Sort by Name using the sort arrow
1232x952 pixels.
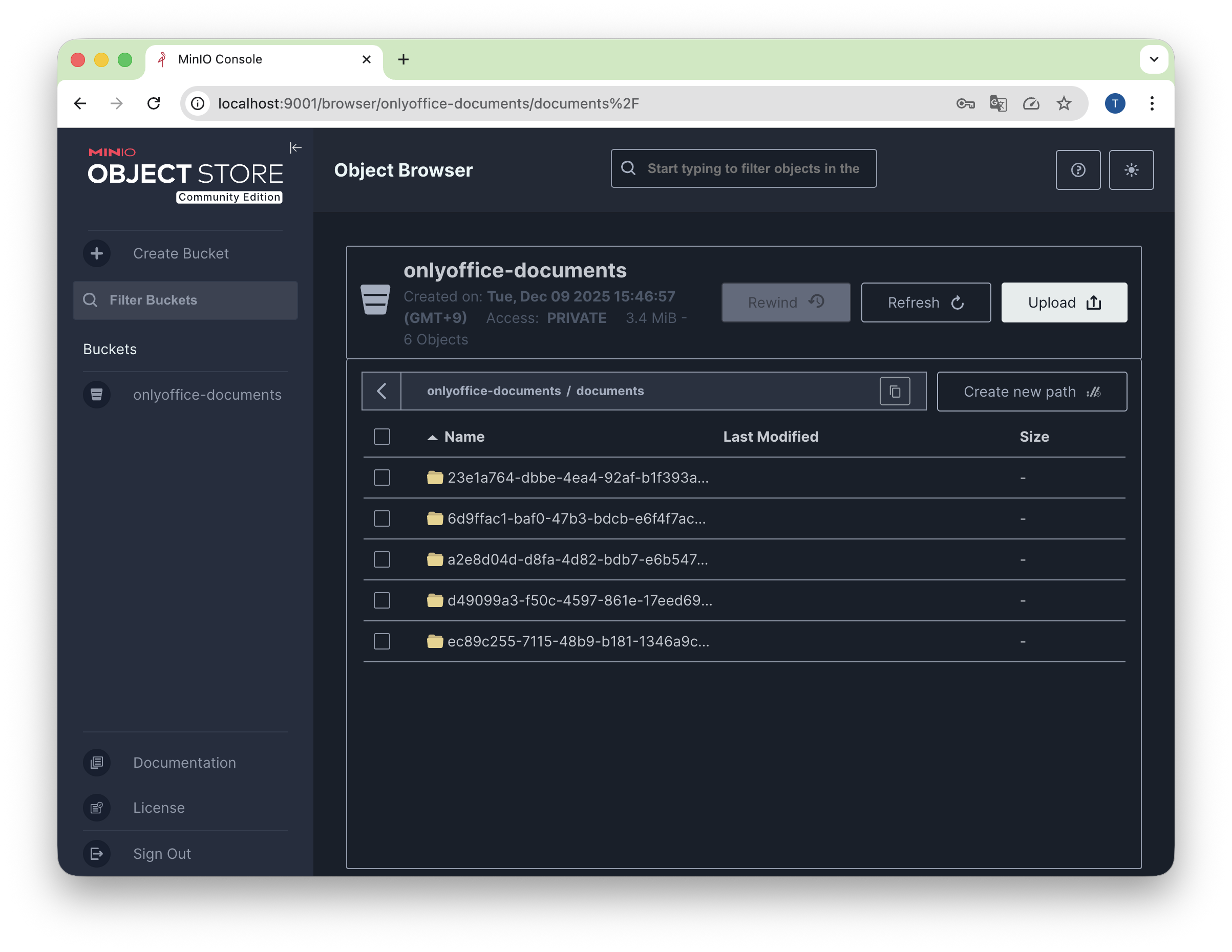[432, 437]
